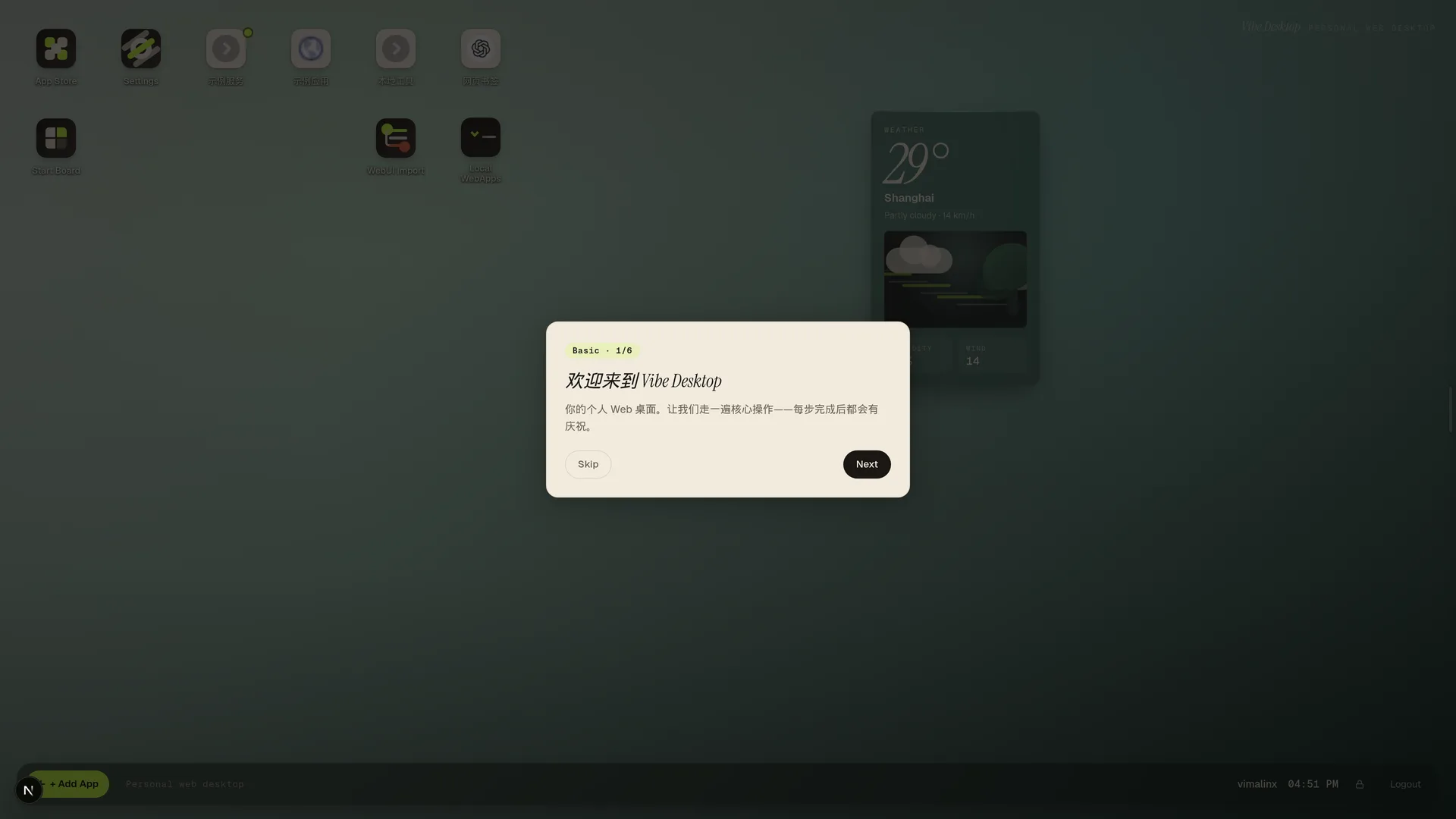Click the Vibe Desktop logo at top right
The width and height of the screenshot is (1456, 819).
1271,27
